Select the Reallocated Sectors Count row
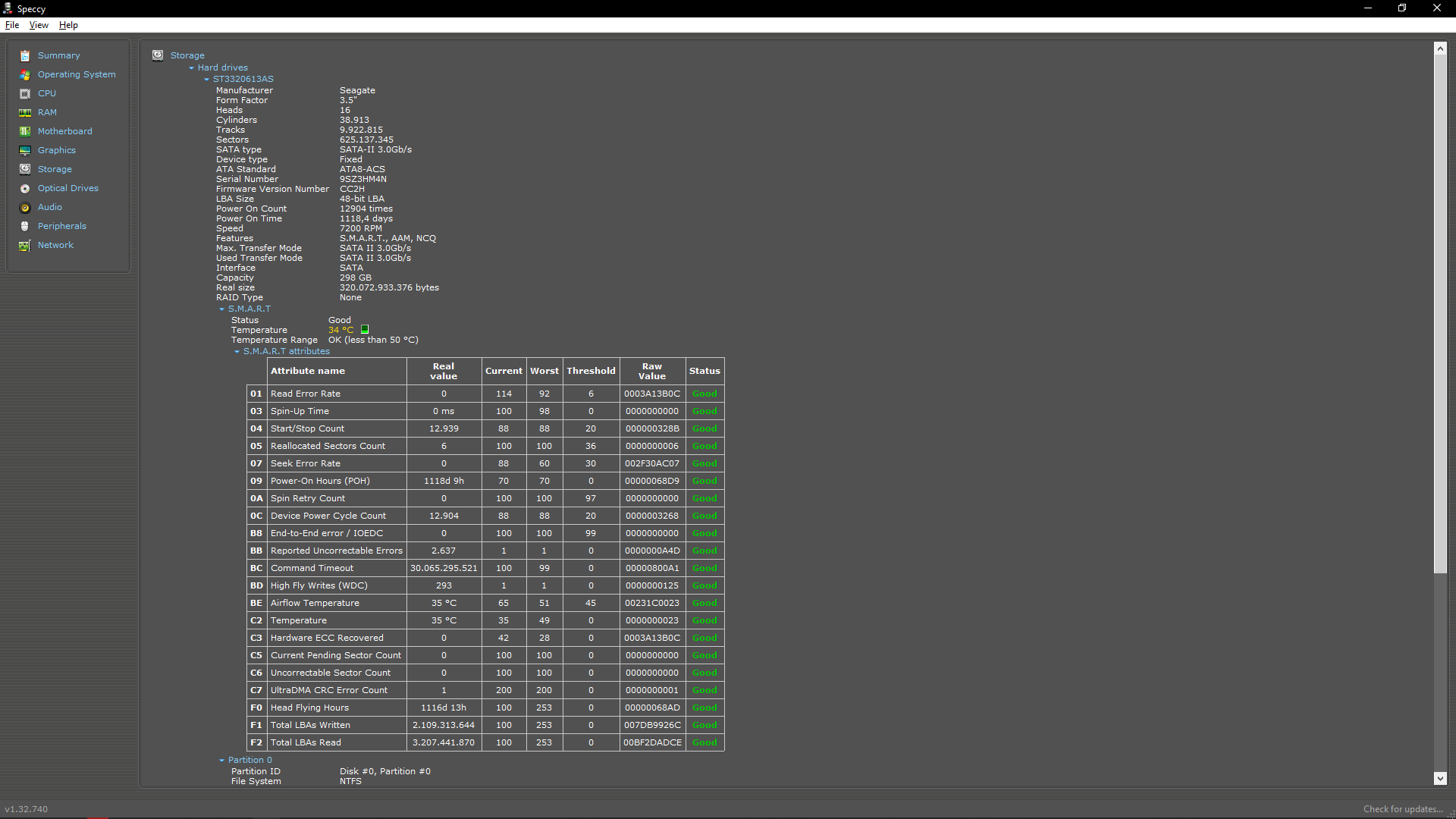The image size is (1456, 819). click(x=485, y=446)
